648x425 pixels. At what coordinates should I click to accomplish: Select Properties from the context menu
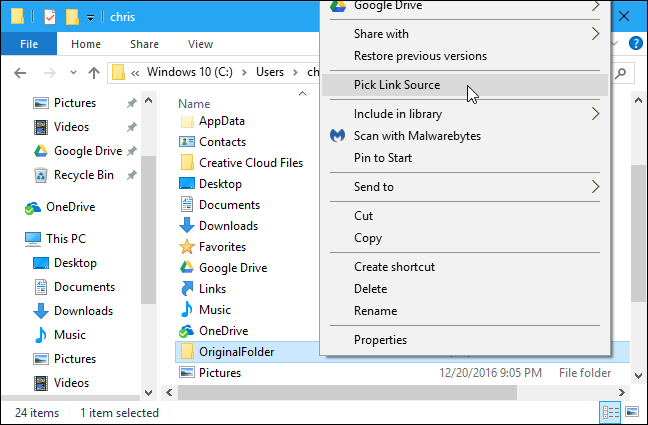click(x=380, y=340)
